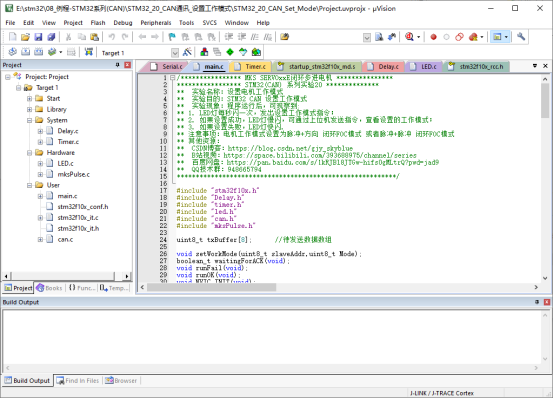Image resolution: width=554 pixels, height=398 pixels.
Task: Click the Batch Build icon
Action: click(x=52, y=52)
